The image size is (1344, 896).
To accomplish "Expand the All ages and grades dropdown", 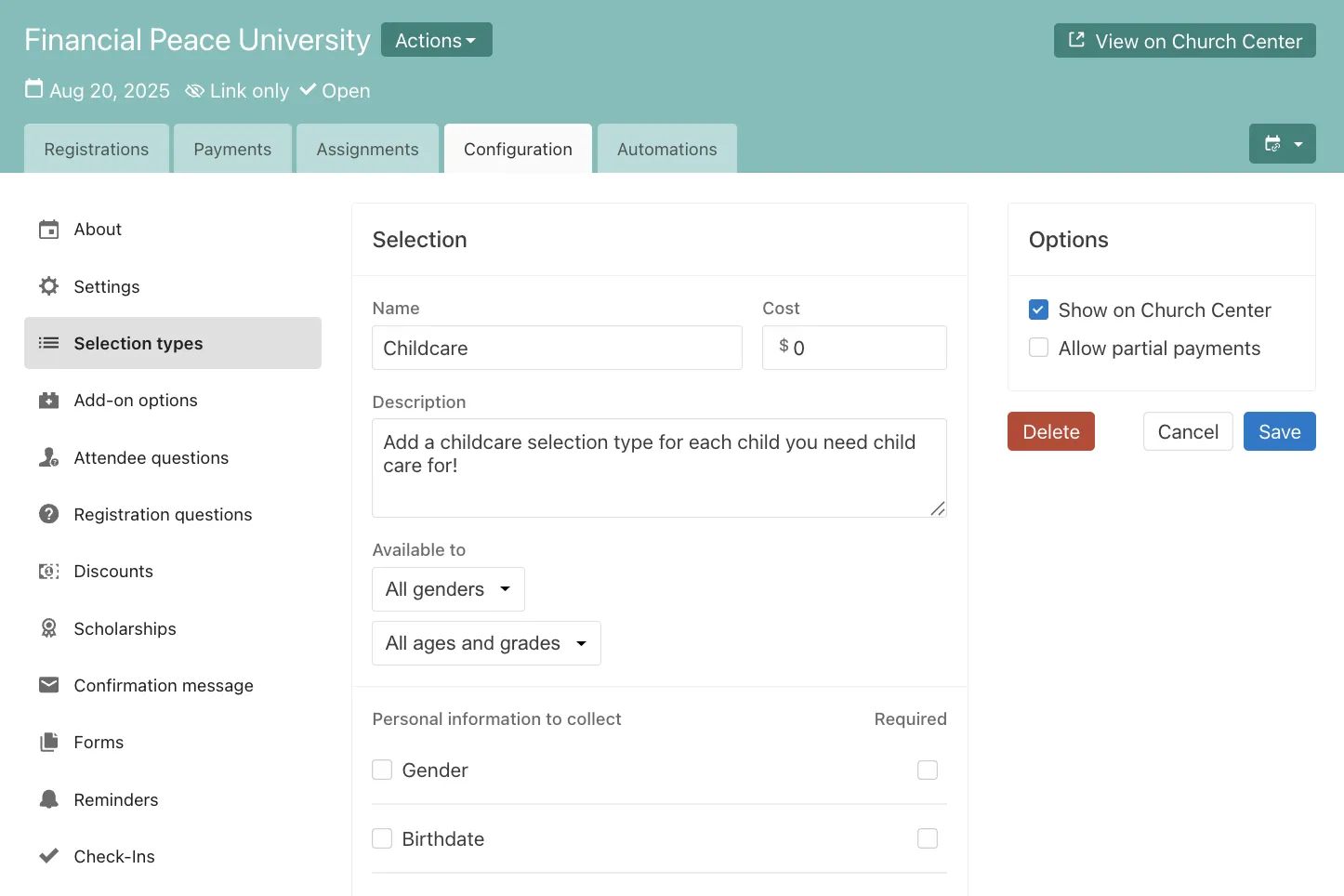I will coord(486,643).
